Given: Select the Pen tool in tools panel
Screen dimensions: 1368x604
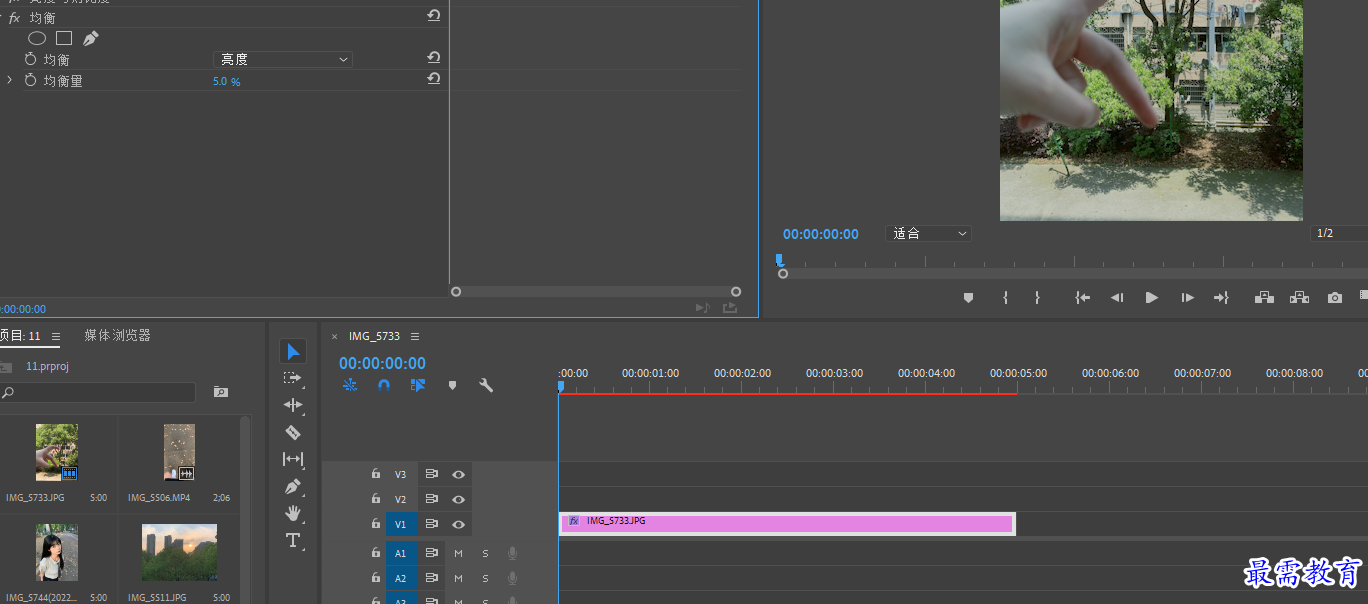Looking at the screenshot, I should [293, 486].
